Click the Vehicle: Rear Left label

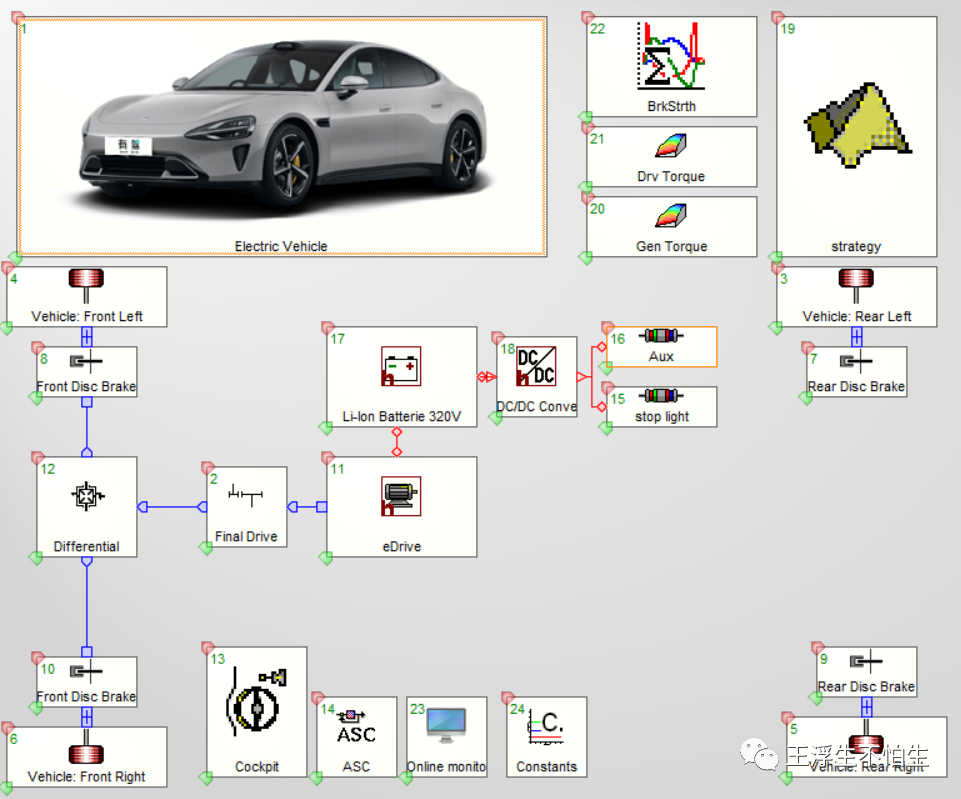click(857, 316)
